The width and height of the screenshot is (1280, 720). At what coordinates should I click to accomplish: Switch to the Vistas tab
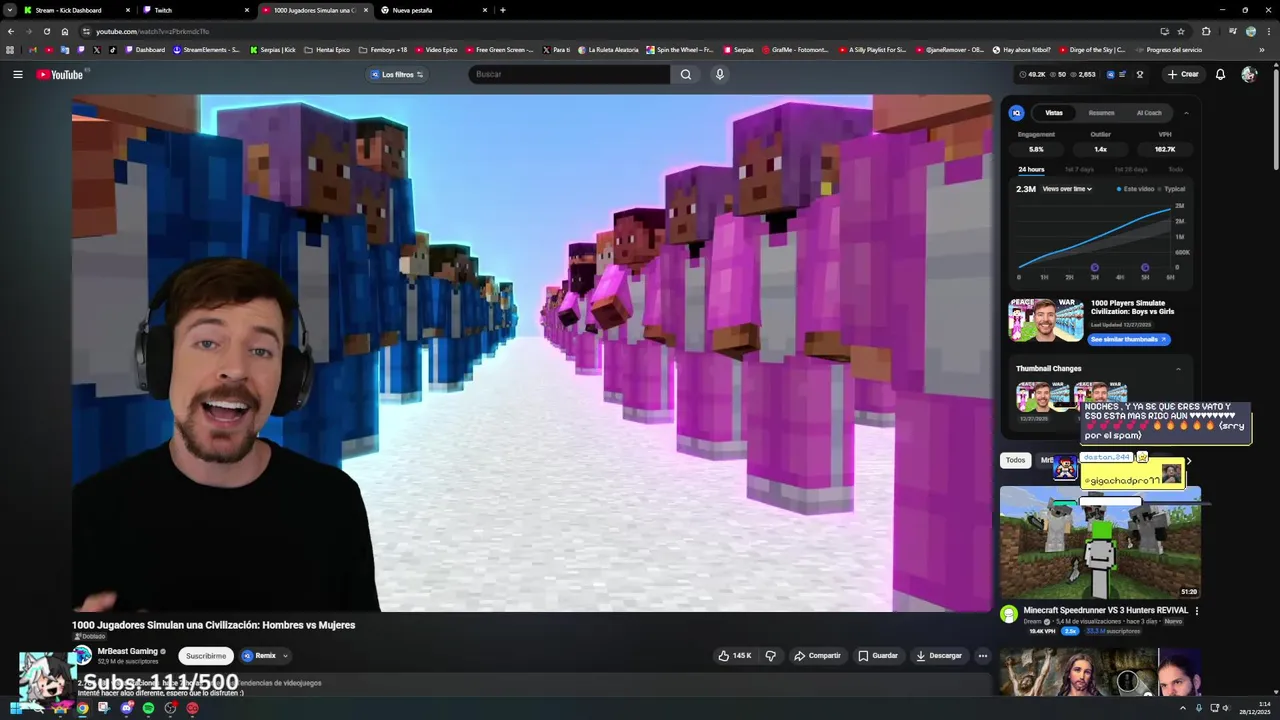pos(1054,113)
